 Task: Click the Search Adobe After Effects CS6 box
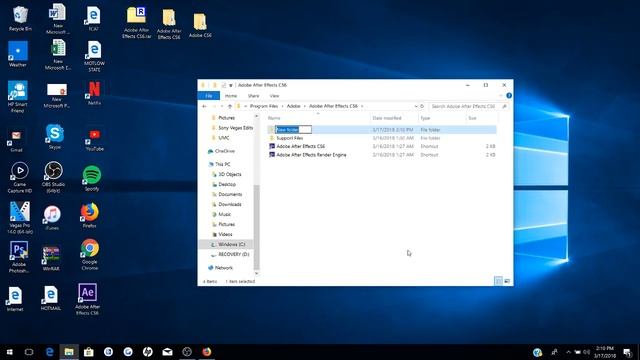469,106
